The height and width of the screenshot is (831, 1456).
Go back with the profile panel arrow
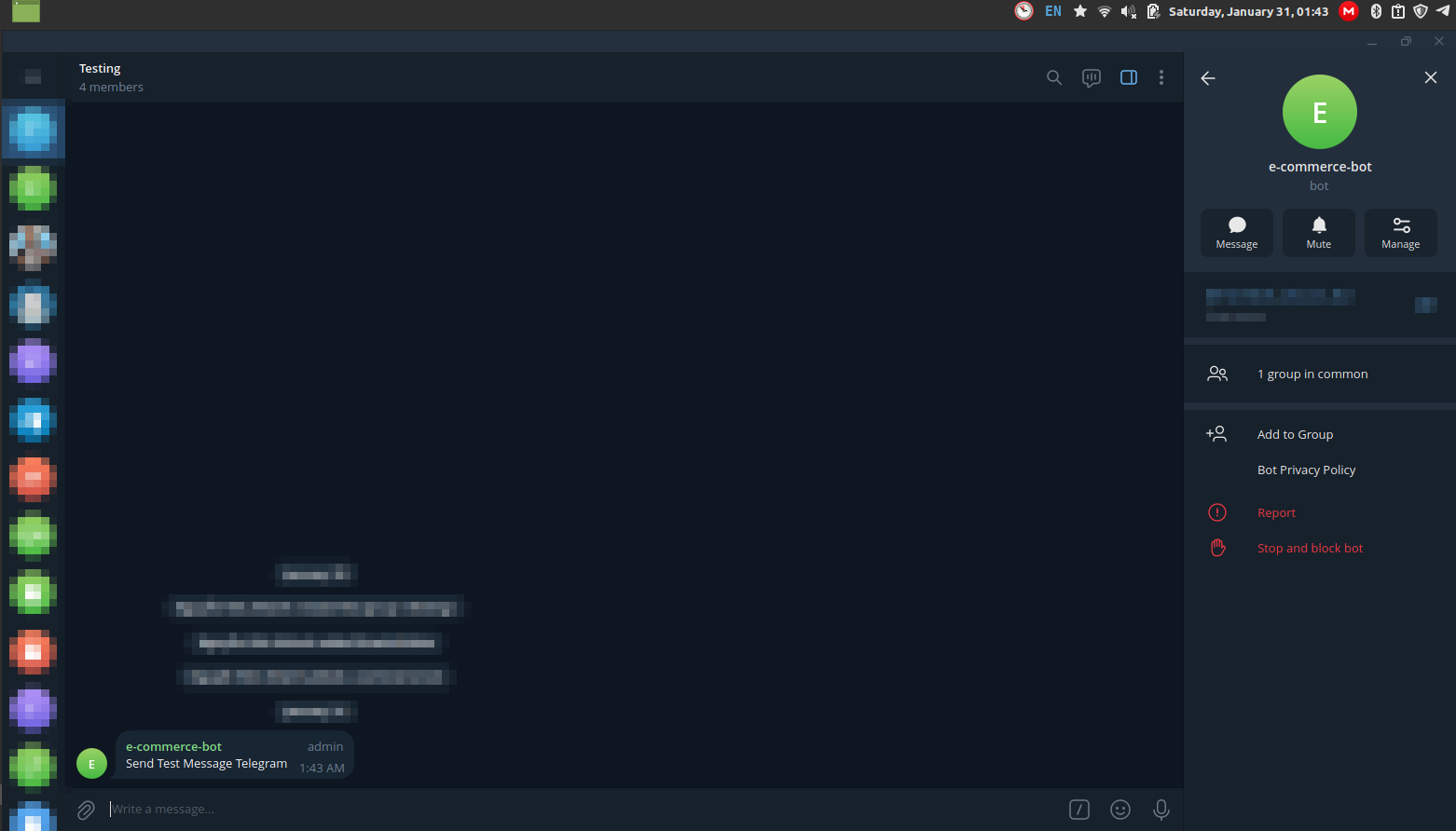pyautogui.click(x=1208, y=78)
